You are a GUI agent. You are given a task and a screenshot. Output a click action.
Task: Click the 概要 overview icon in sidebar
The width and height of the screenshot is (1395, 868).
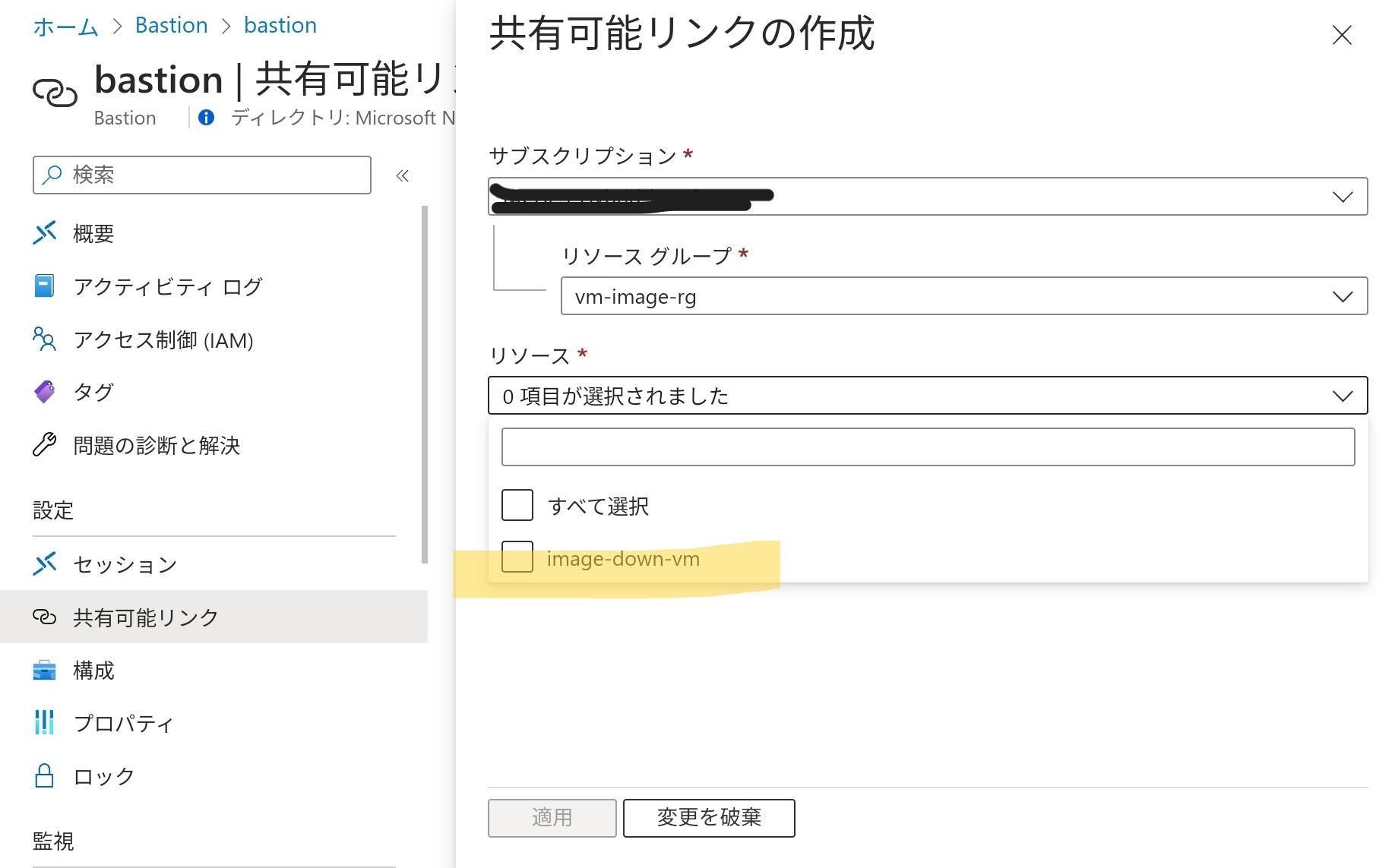tap(45, 233)
